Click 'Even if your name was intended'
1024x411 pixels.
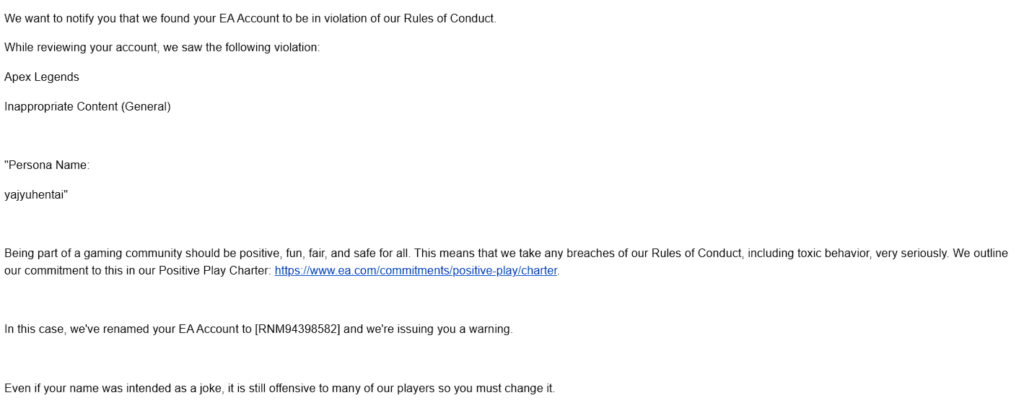[84, 388]
